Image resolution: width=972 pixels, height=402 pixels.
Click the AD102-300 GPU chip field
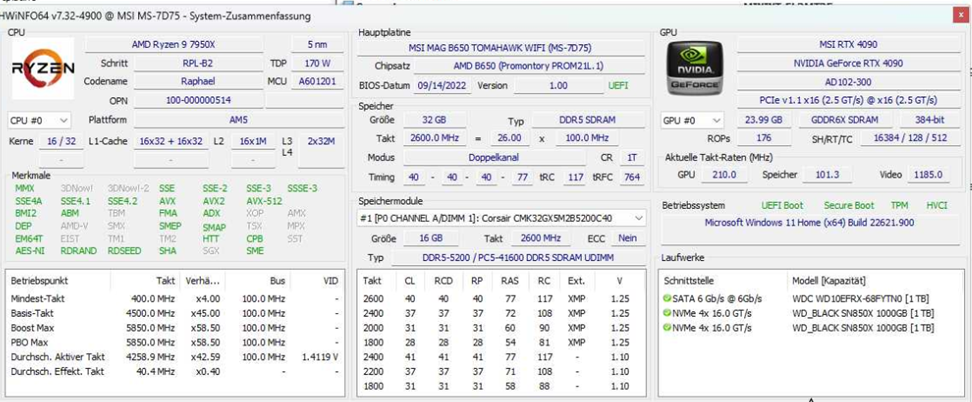tap(848, 82)
